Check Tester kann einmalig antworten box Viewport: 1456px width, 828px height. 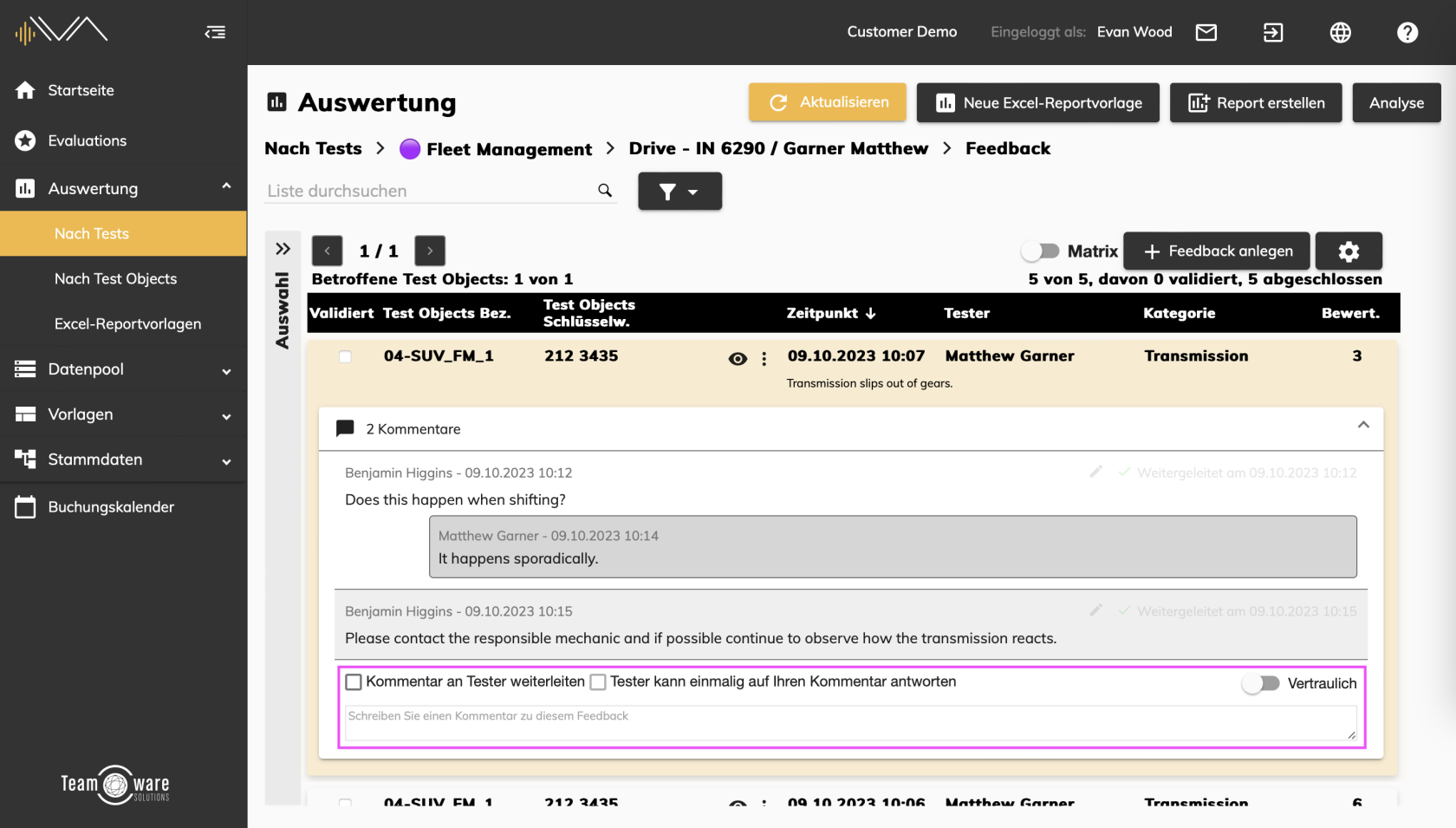598,682
